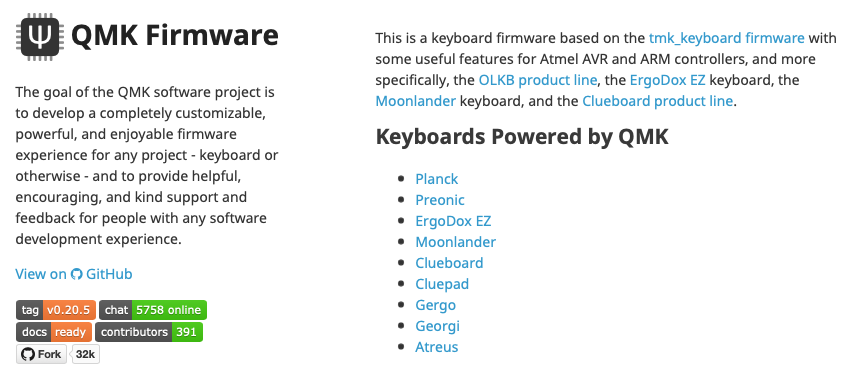Open the 32k fork count bubble
857x371 pixels.
point(86,354)
